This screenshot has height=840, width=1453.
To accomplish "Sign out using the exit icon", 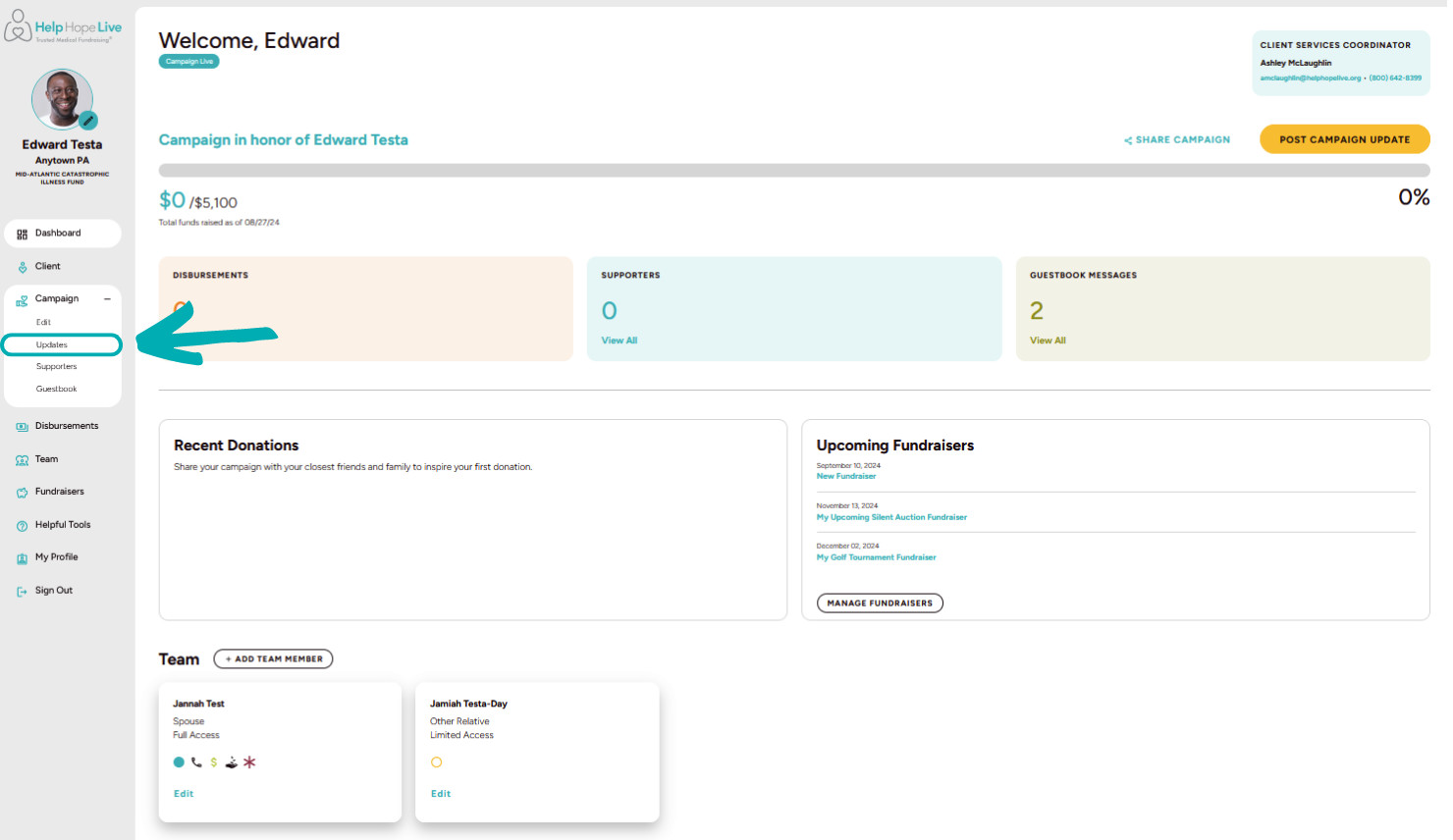I will tap(22, 590).
